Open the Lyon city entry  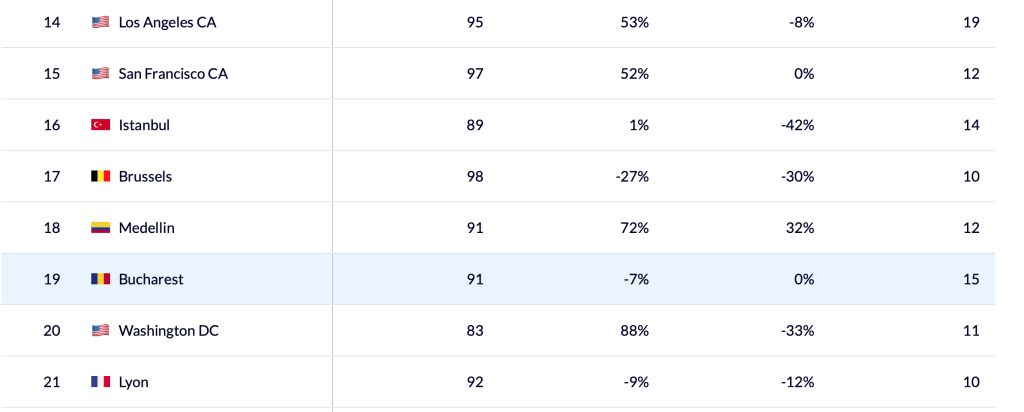pos(133,382)
